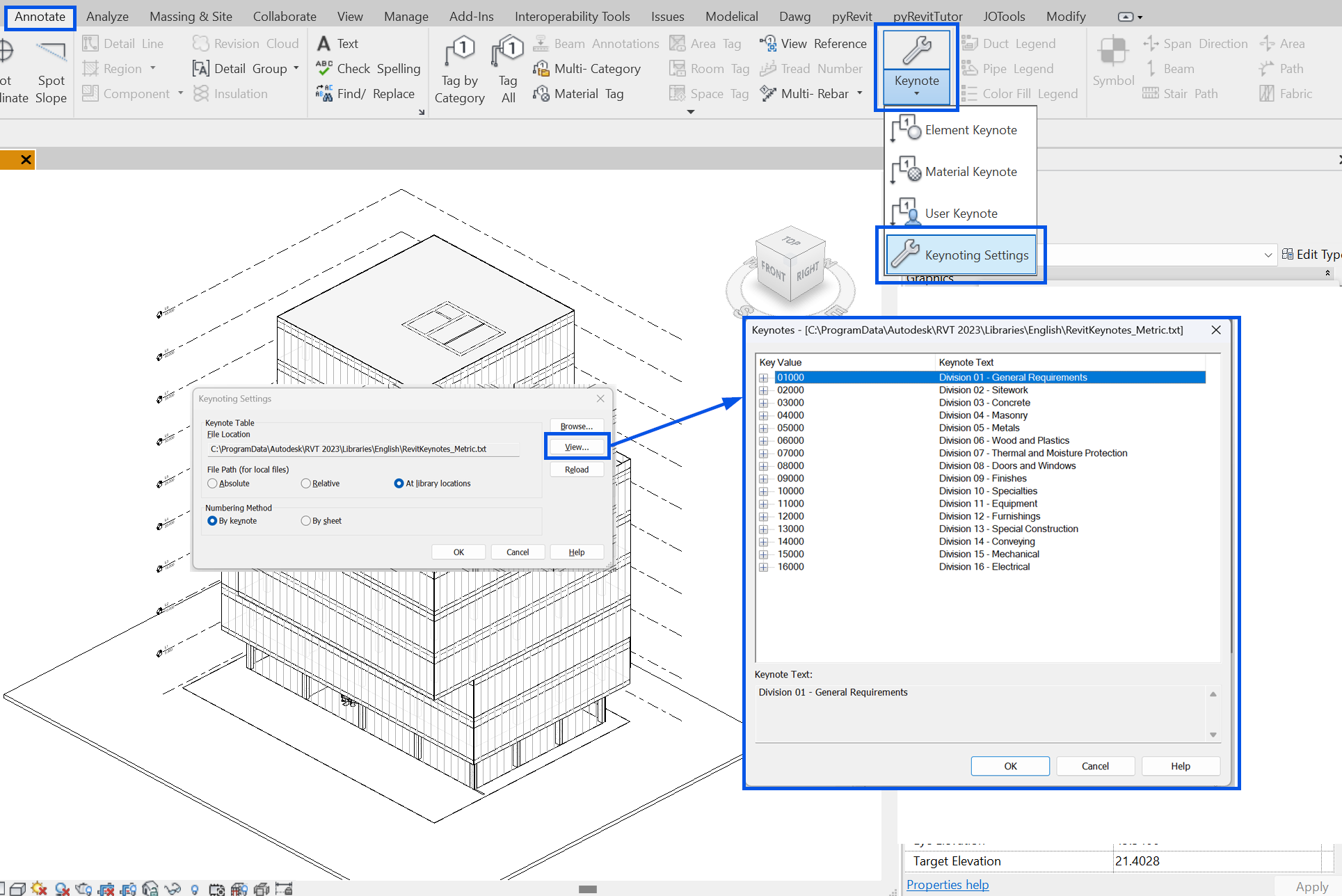The width and height of the screenshot is (1342, 896).
Task: Click the Duct Legend tool
Action: [x=1008, y=43]
